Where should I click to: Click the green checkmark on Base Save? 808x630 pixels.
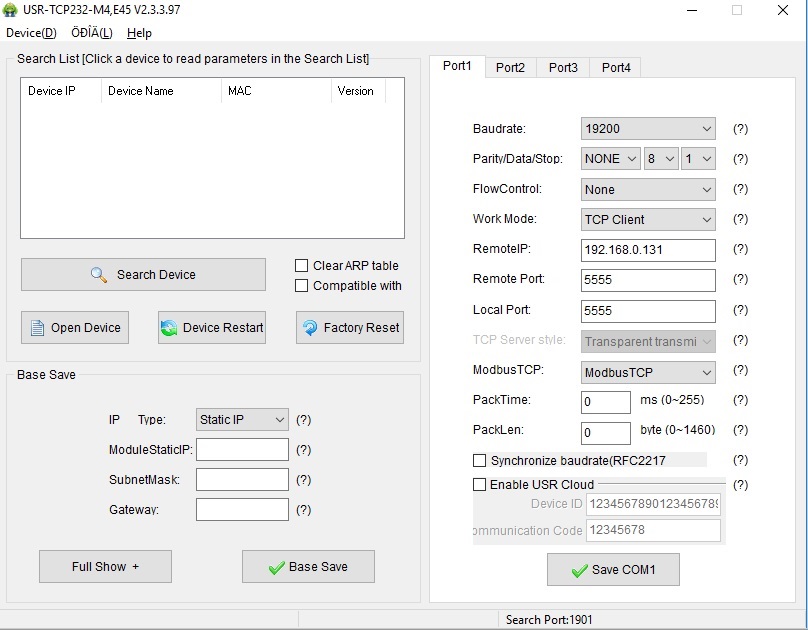277,567
